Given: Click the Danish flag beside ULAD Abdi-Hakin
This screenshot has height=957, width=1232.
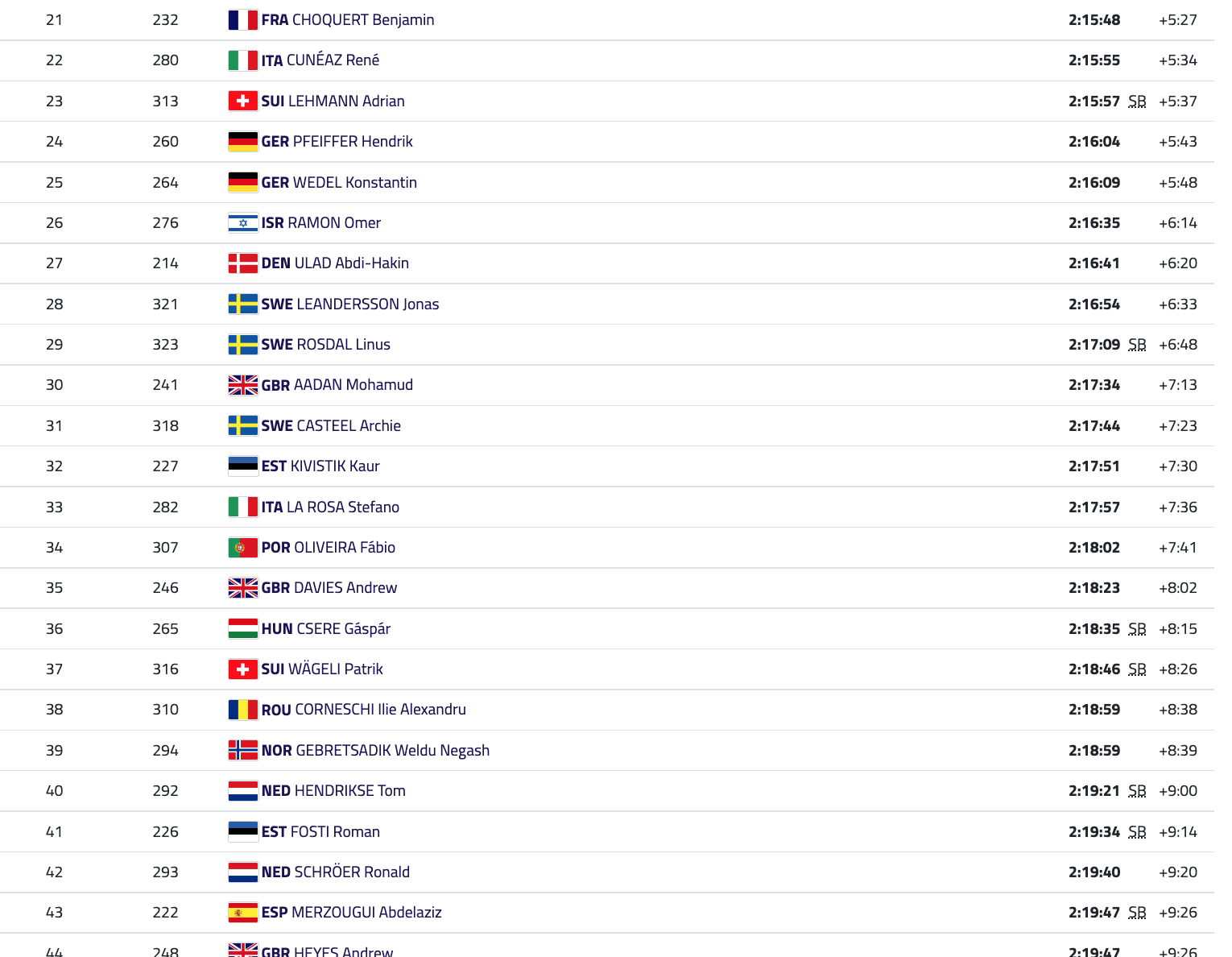Looking at the screenshot, I should [243, 263].
